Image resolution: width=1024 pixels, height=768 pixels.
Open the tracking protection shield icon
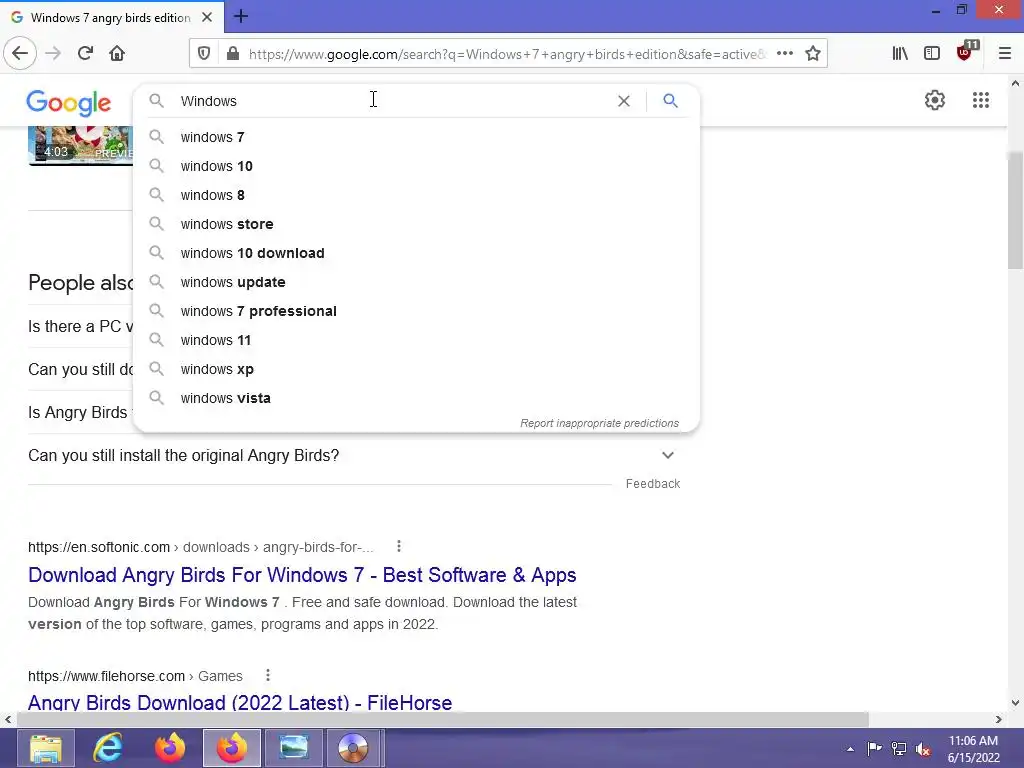(x=204, y=54)
